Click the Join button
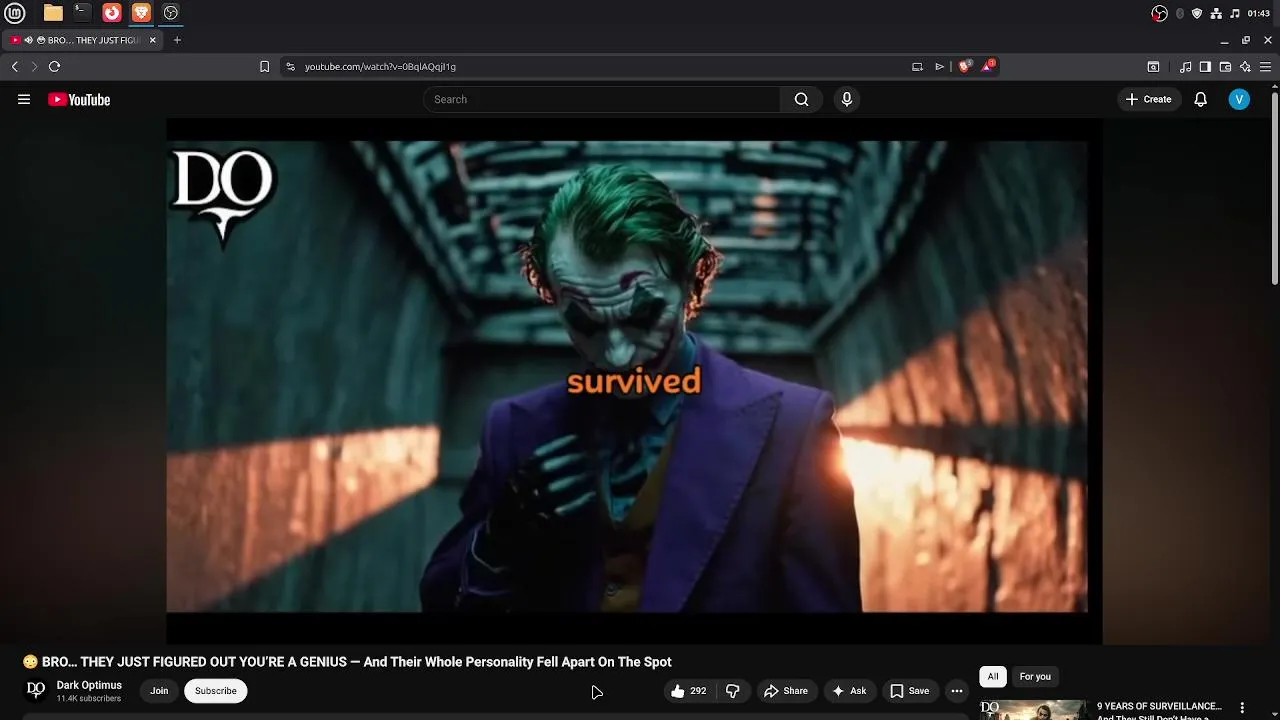This screenshot has height=720, width=1280. tap(159, 691)
